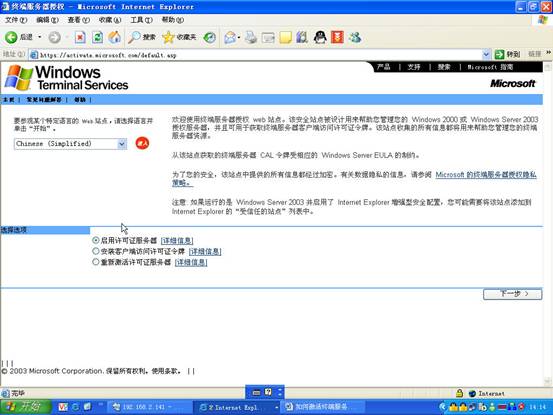Open the 收藏(A) menu
Screen dimensions: 553x415
pyautogui.click(x=110, y=20)
